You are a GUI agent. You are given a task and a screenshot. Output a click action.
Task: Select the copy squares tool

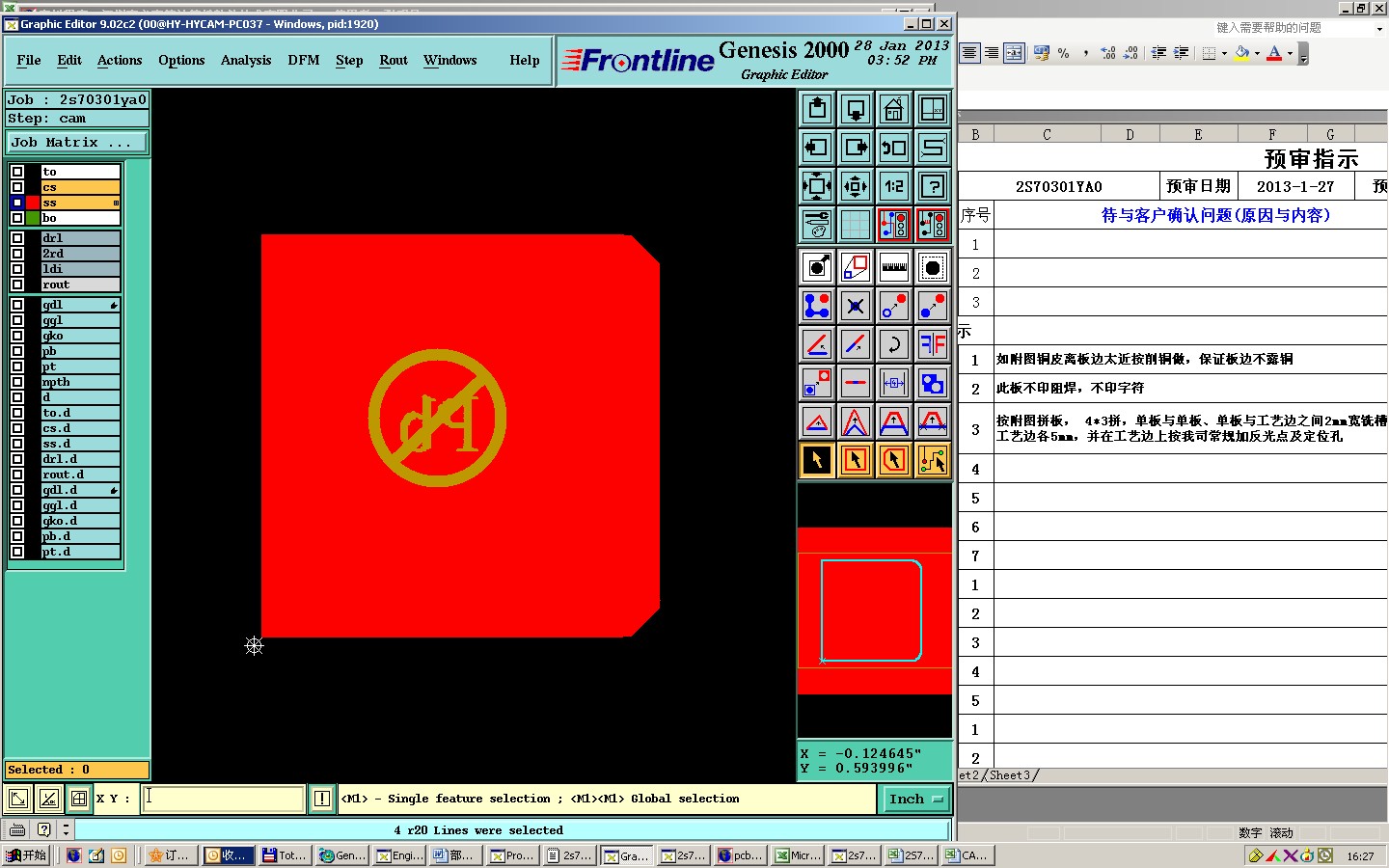click(x=933, y=383)
